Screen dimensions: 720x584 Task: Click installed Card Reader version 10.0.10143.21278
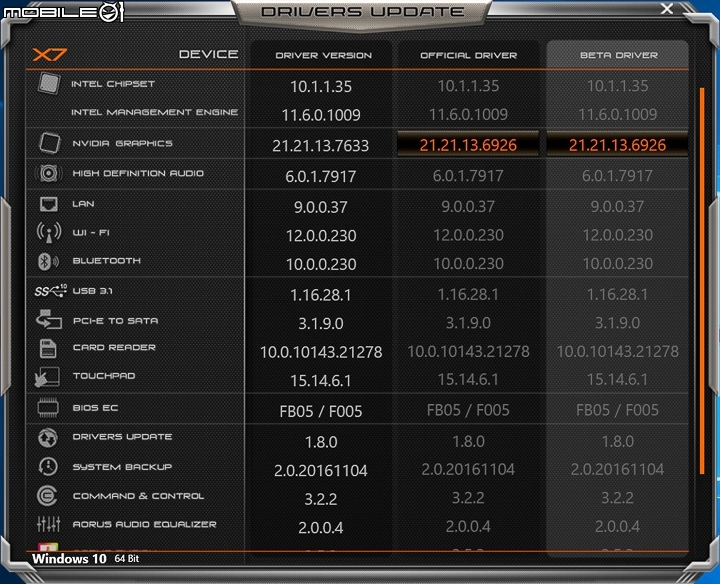click(321, 352)
